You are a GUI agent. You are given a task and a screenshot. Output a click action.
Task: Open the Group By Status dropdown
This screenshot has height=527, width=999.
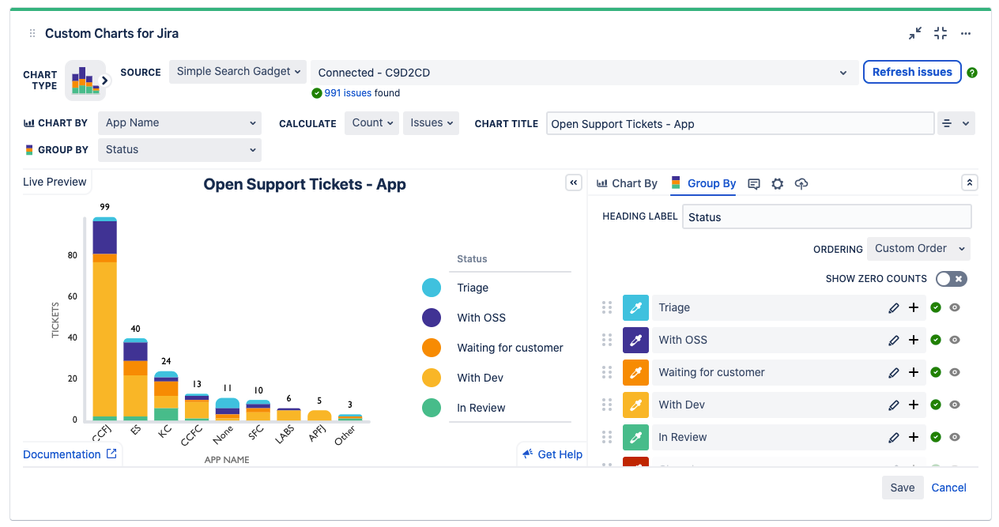(180, 150)
